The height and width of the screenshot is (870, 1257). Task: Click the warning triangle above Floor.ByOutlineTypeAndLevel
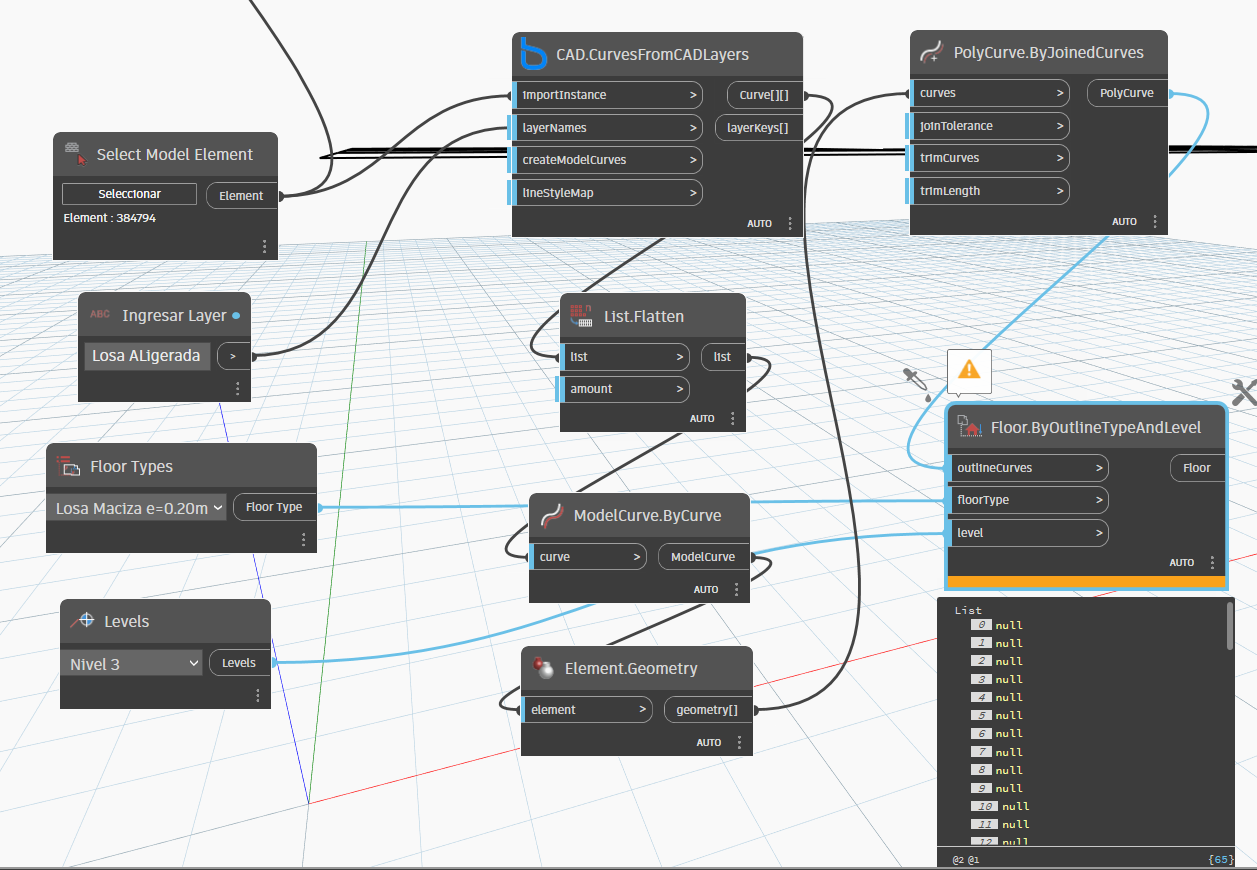click(x=968, y=370)
